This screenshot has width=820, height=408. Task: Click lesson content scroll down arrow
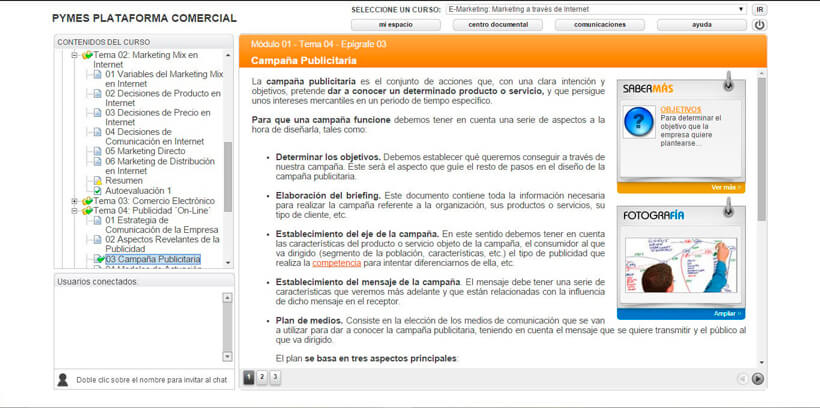761,362
